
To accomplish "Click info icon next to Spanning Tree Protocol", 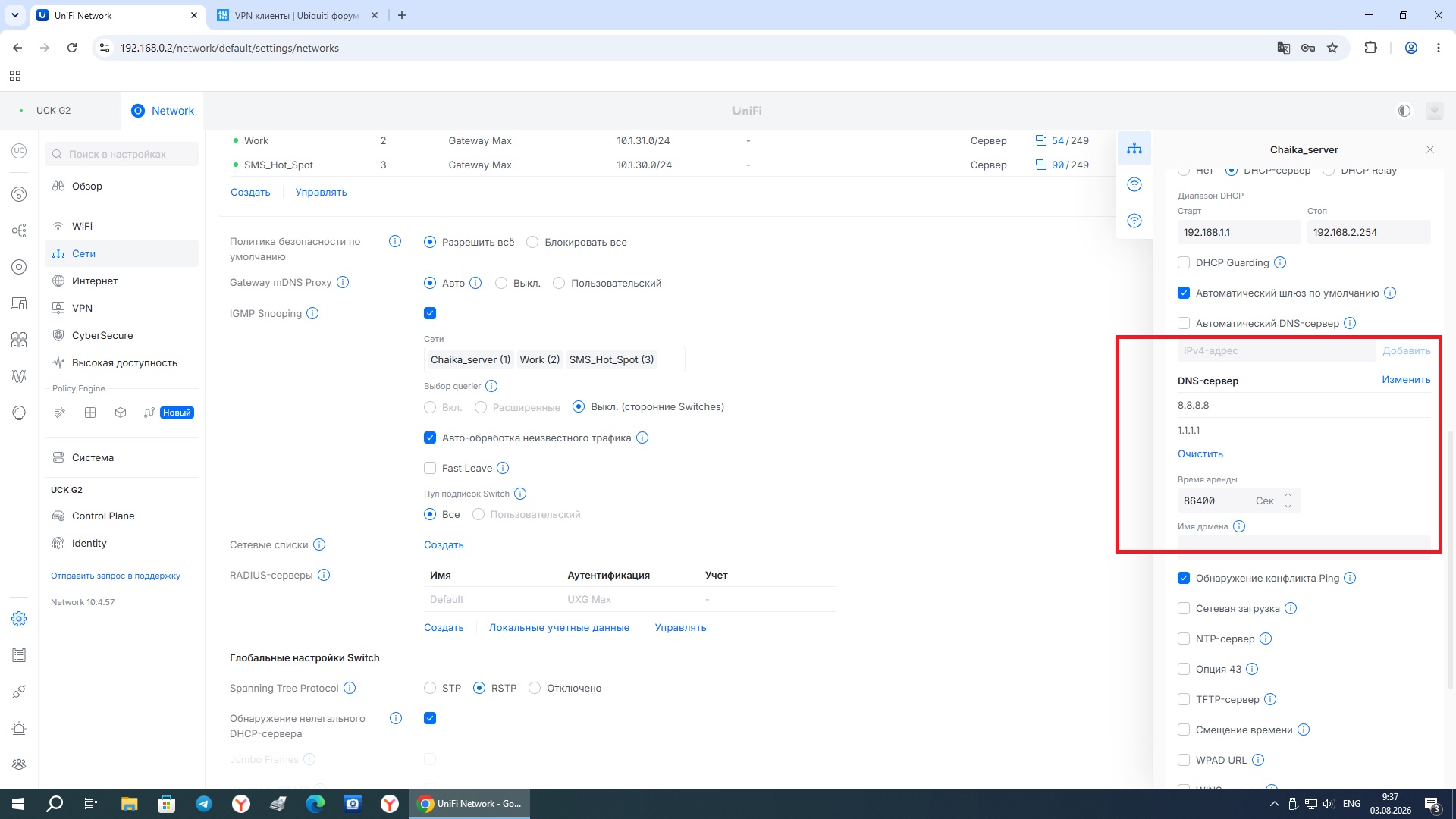I will tap(350, 688).
